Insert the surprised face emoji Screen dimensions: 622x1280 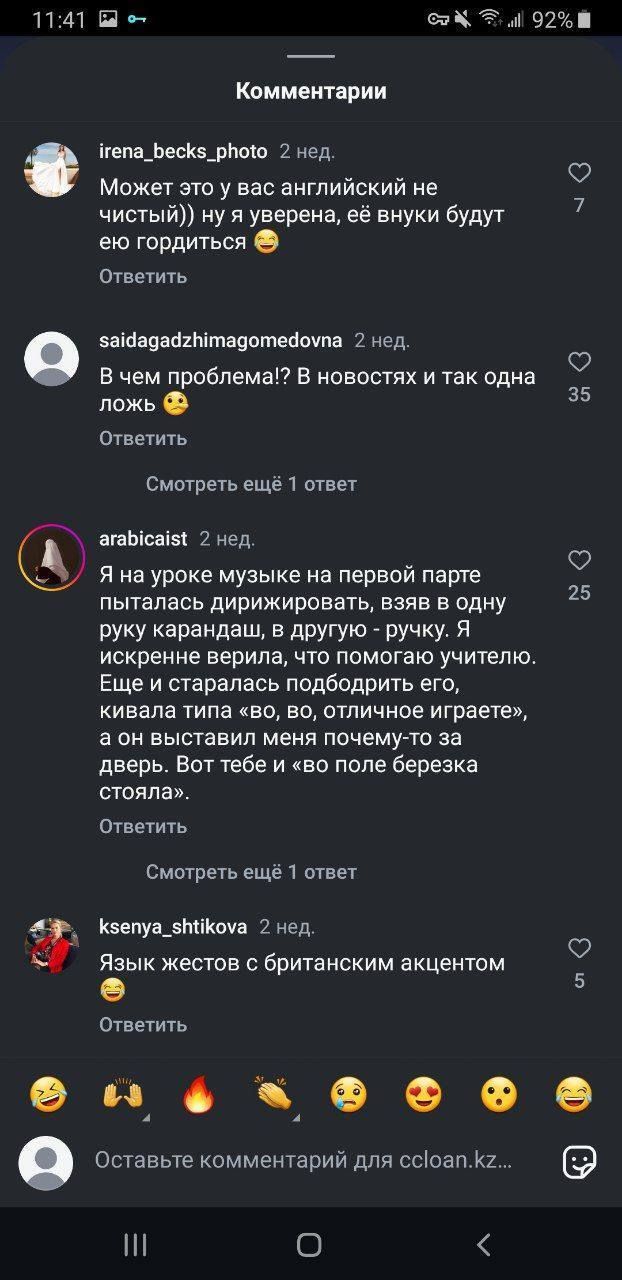coord(499,1095)
